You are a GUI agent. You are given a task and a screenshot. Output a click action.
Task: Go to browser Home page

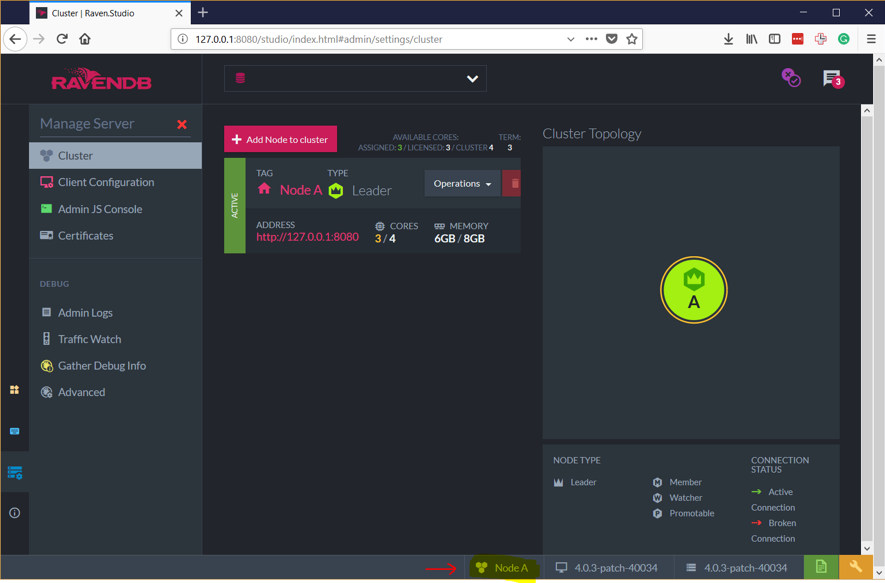(x=85, y=39)
